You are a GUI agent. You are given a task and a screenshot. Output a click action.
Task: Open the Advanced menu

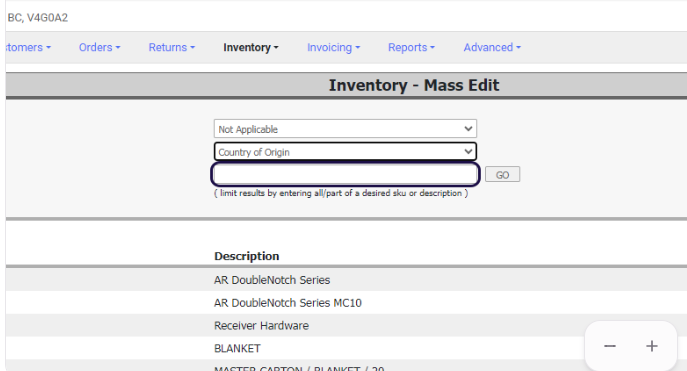pyautogui.click(x=492, y=47)
